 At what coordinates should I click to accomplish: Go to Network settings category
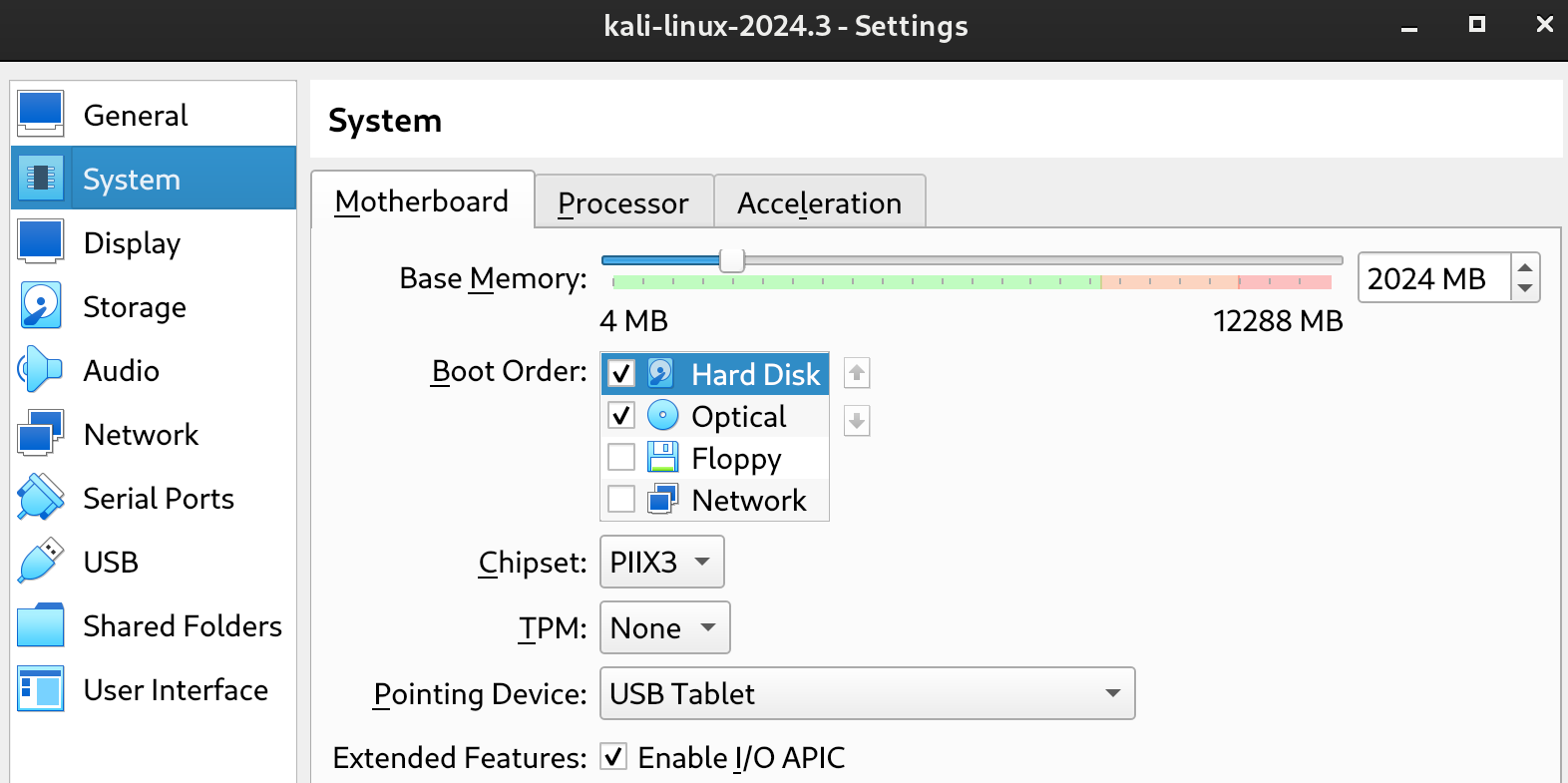point(142,434)
